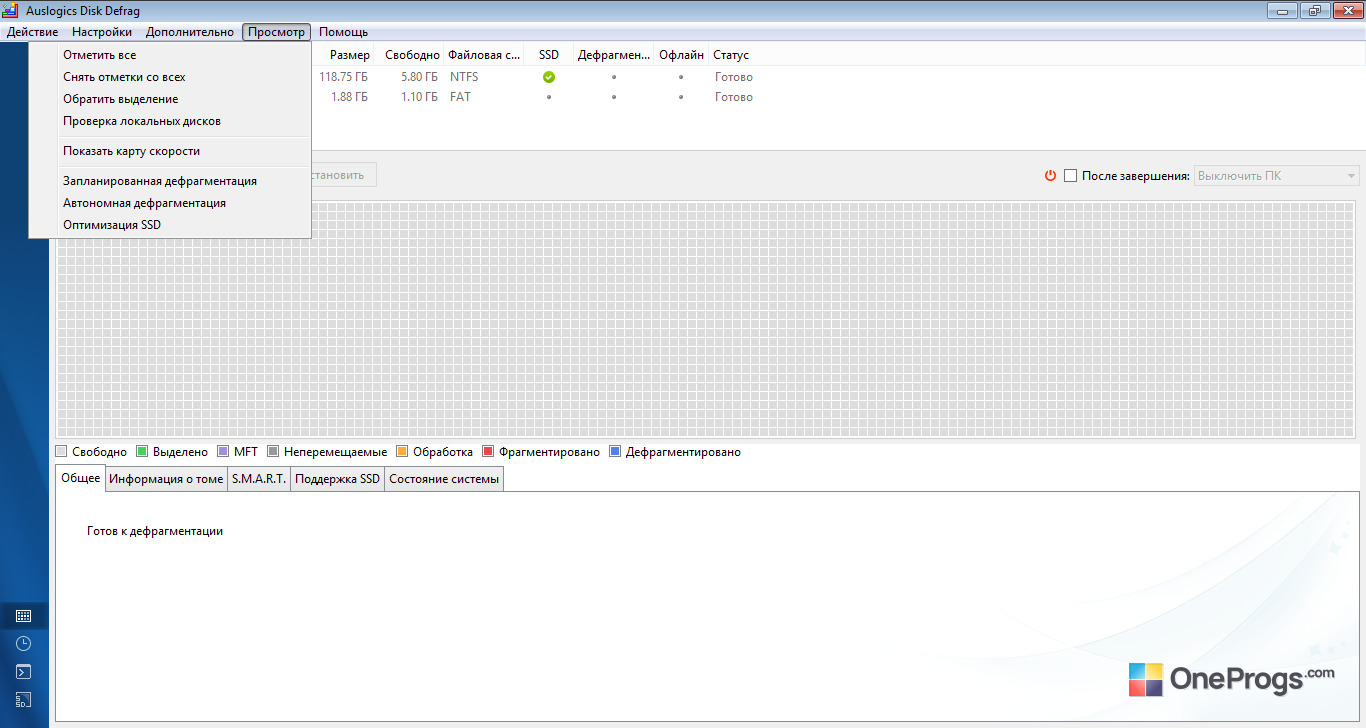Open the Действие menu
This screenshot has width=1366, height=728.
pyautogui.click(x=32, y=32)
